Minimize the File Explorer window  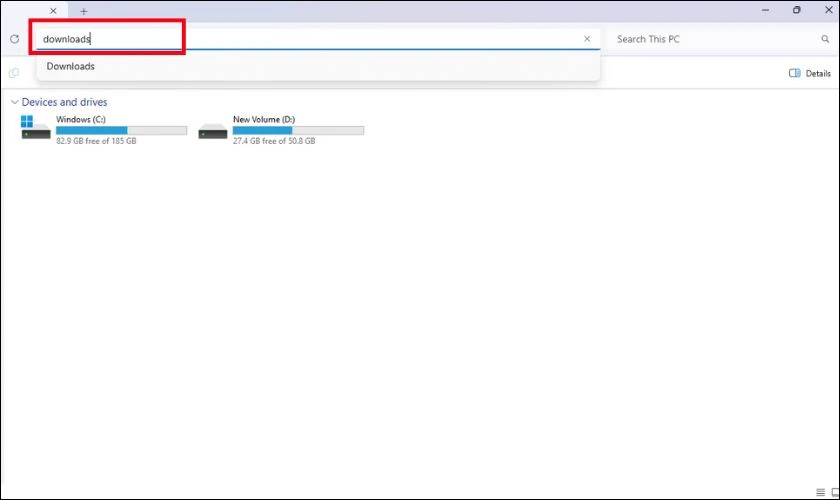click(766, 10)
